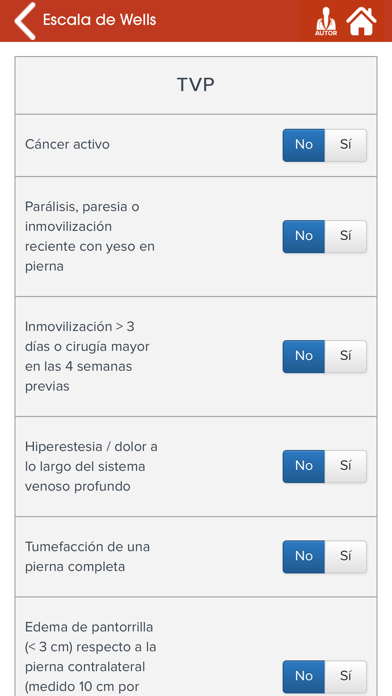
Task: Tap the Tumefacción de una pierna completa text
Action: click(x=87, y=557)
